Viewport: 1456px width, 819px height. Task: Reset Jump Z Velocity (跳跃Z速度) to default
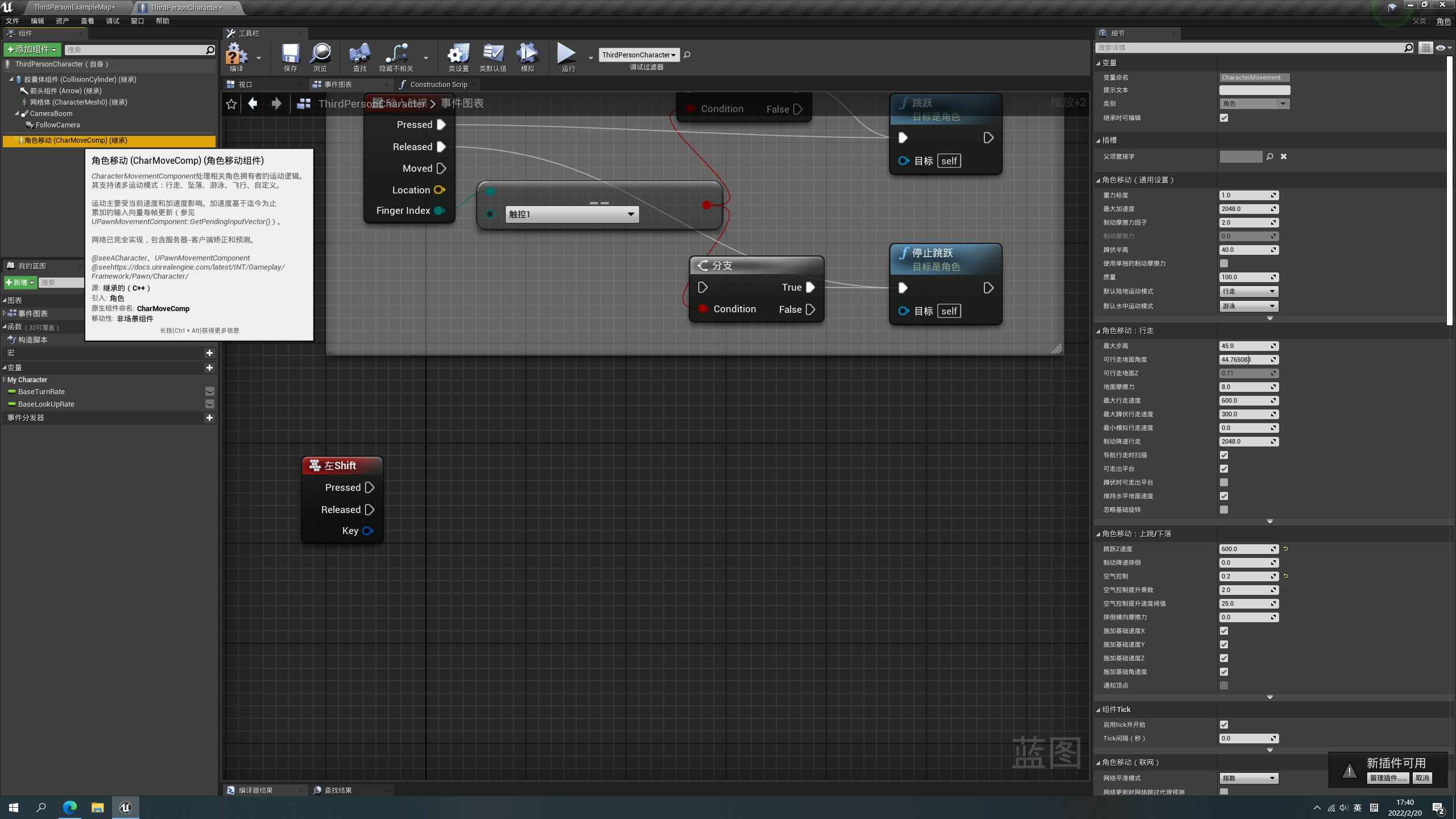point(1285,549)
